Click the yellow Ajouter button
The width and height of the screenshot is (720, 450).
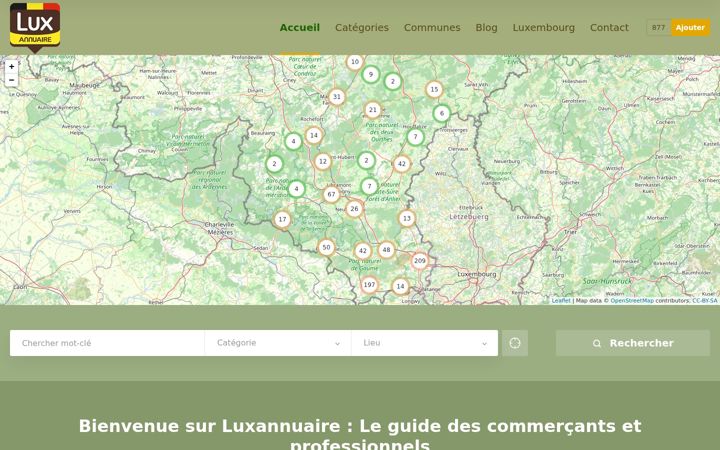690,28
